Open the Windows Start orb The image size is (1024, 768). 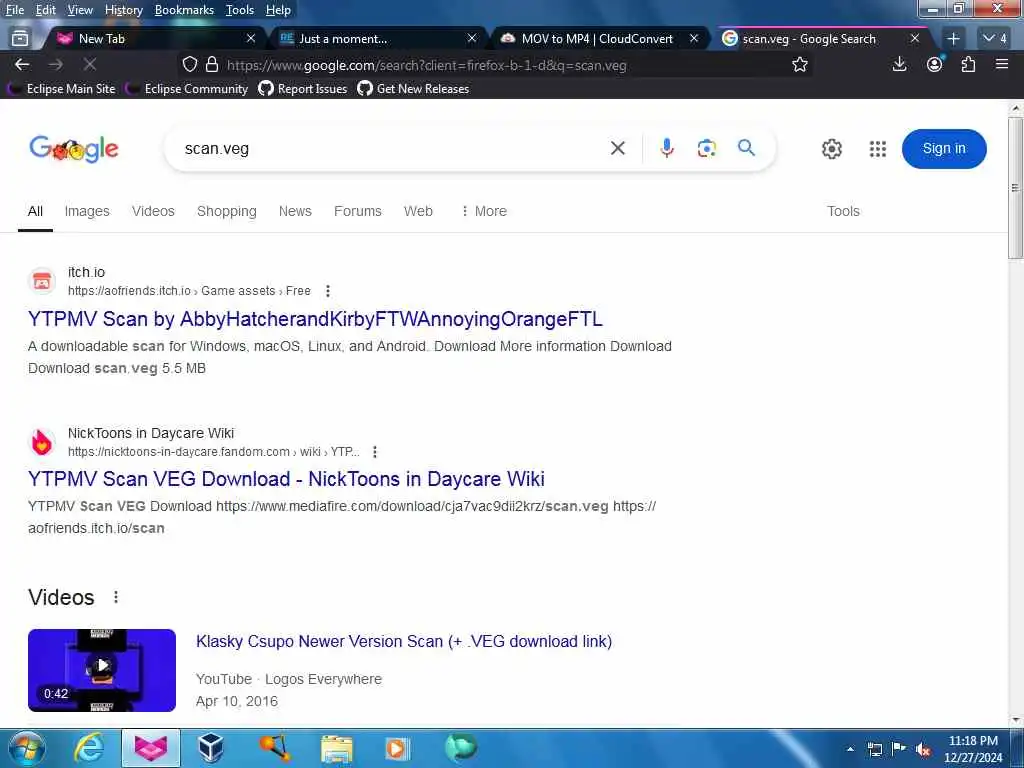point(27,748)
